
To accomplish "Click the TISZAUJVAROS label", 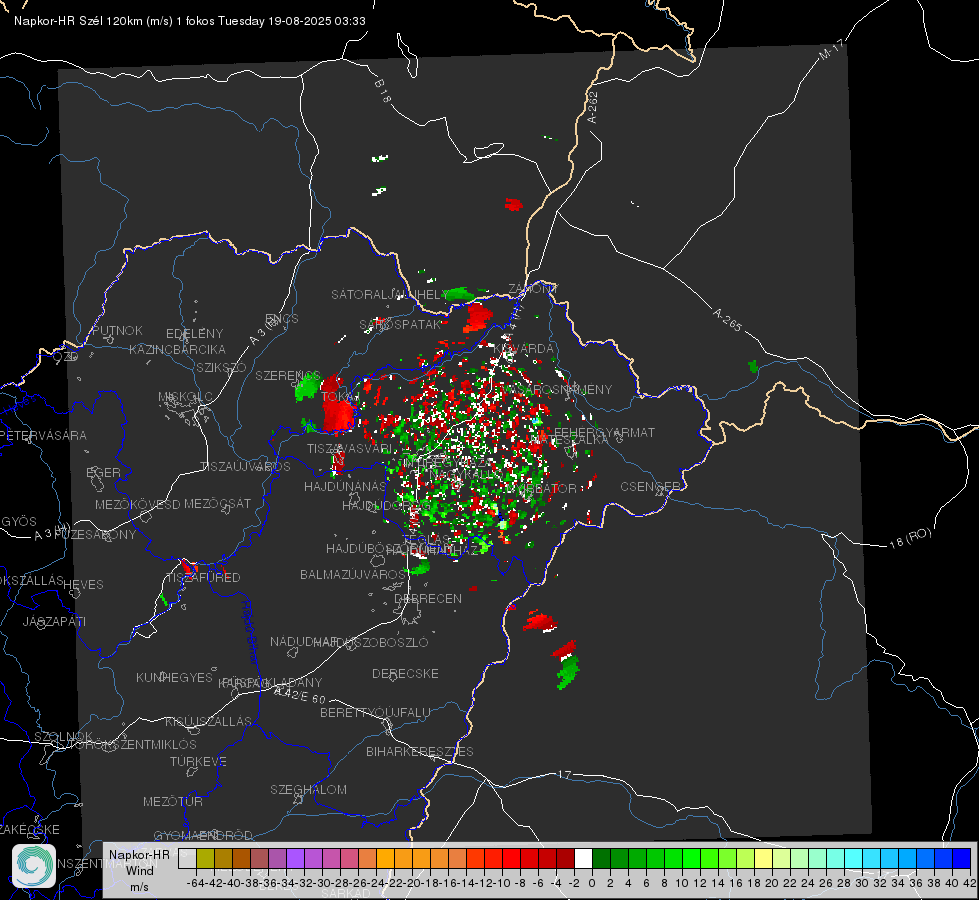I will coord(245,467).
